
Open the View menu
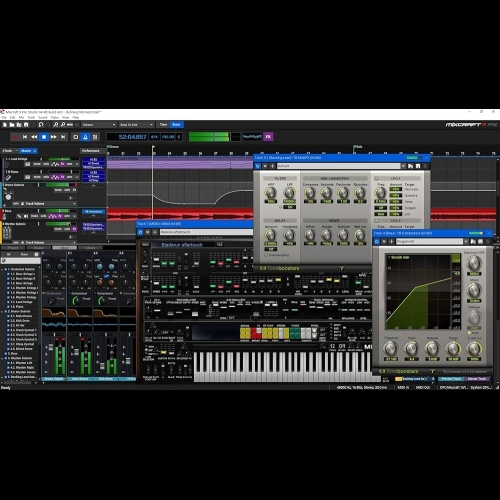click(65, 117)
